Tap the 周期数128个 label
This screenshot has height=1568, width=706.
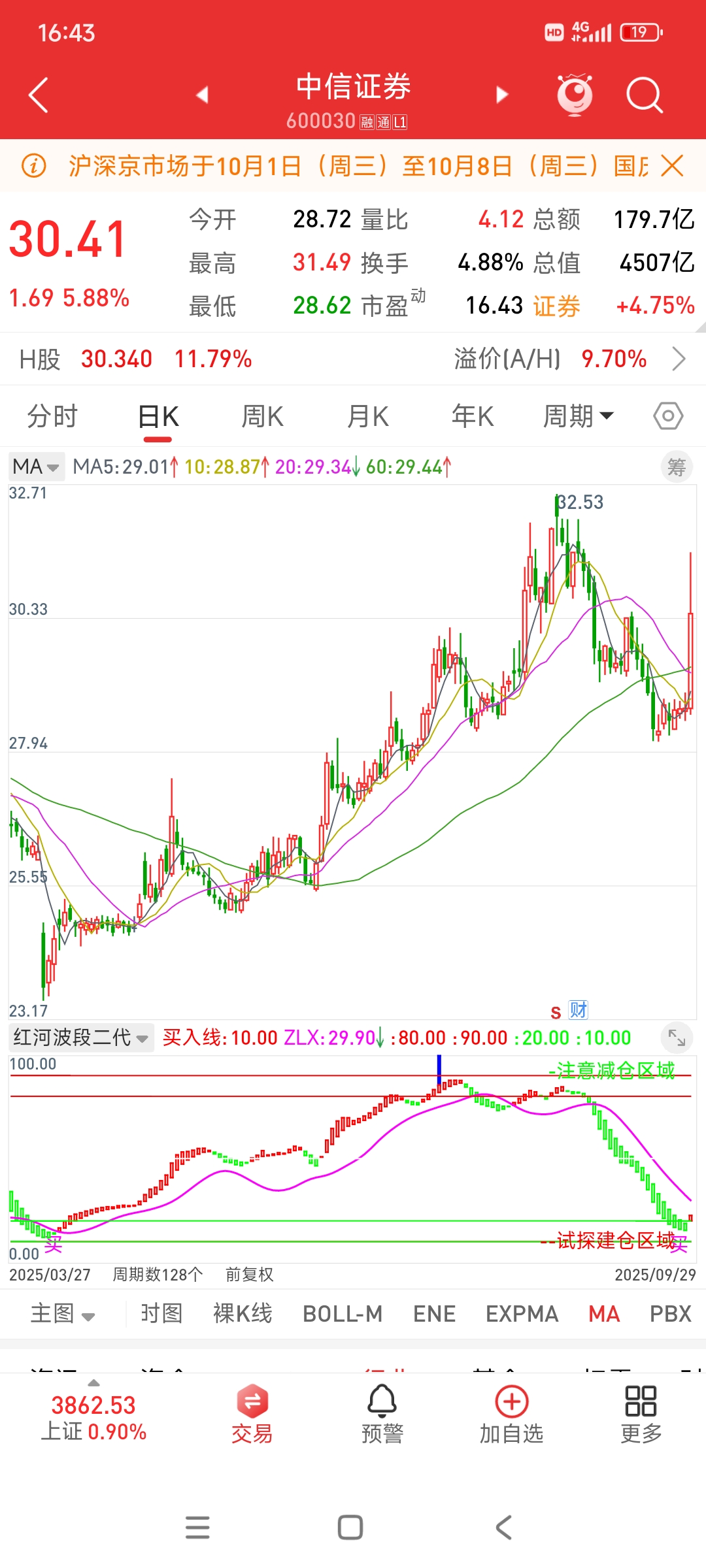[158, 1275]
